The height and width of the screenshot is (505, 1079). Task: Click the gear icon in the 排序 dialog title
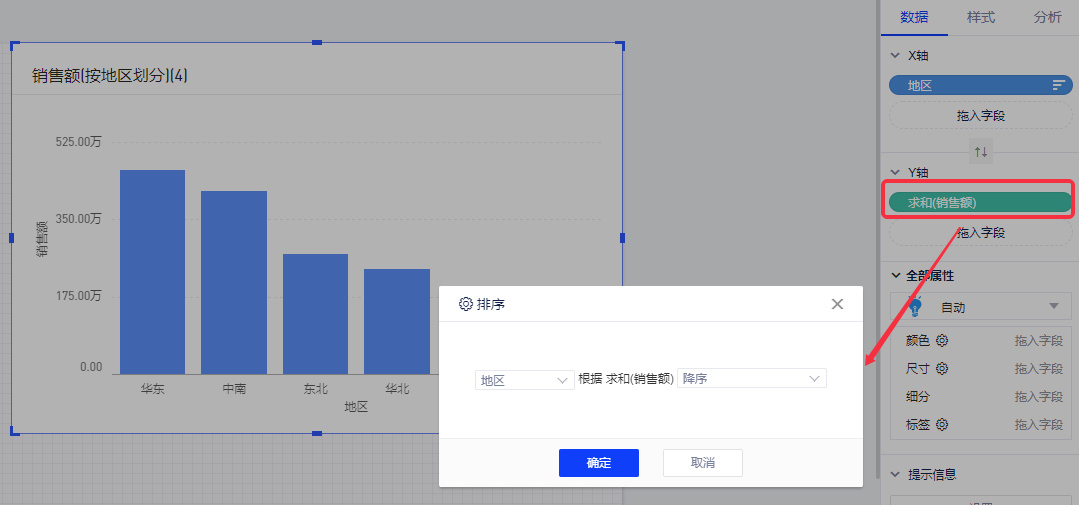465,304
